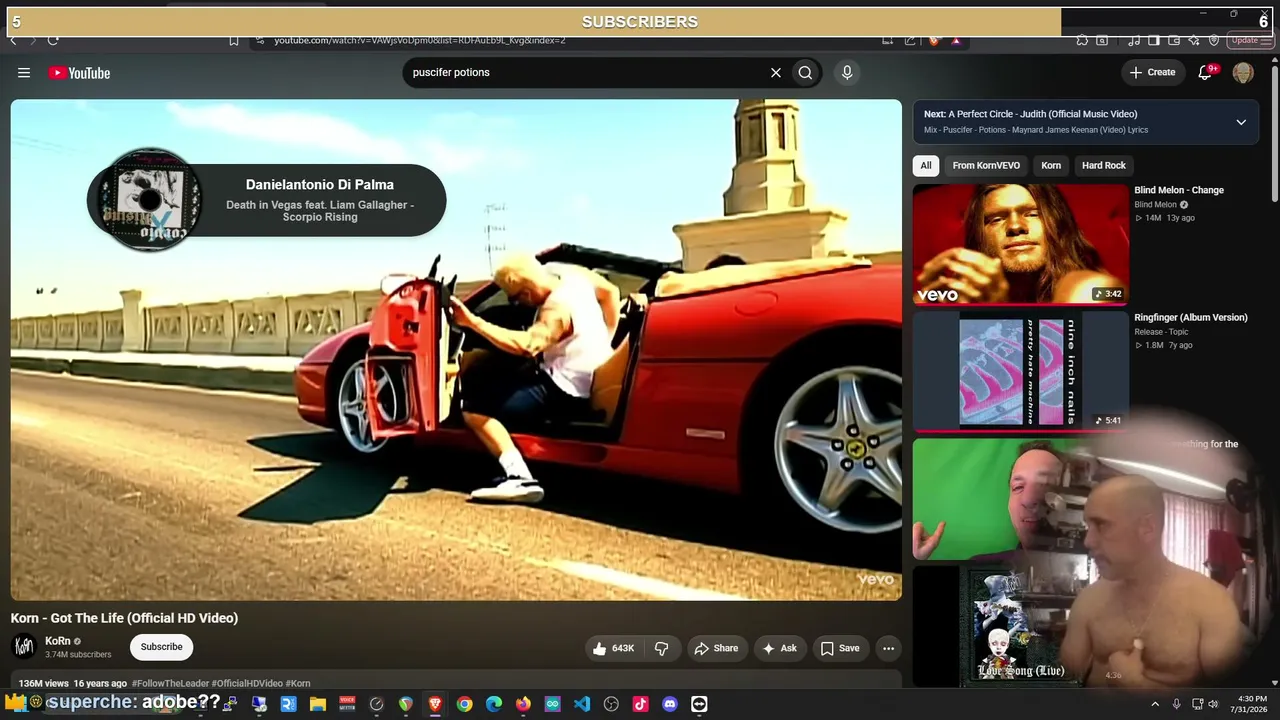This screenshot has height=720, width=1280.
Task: Open the Brave VPN shield icon
Action: click(1214, 40)
